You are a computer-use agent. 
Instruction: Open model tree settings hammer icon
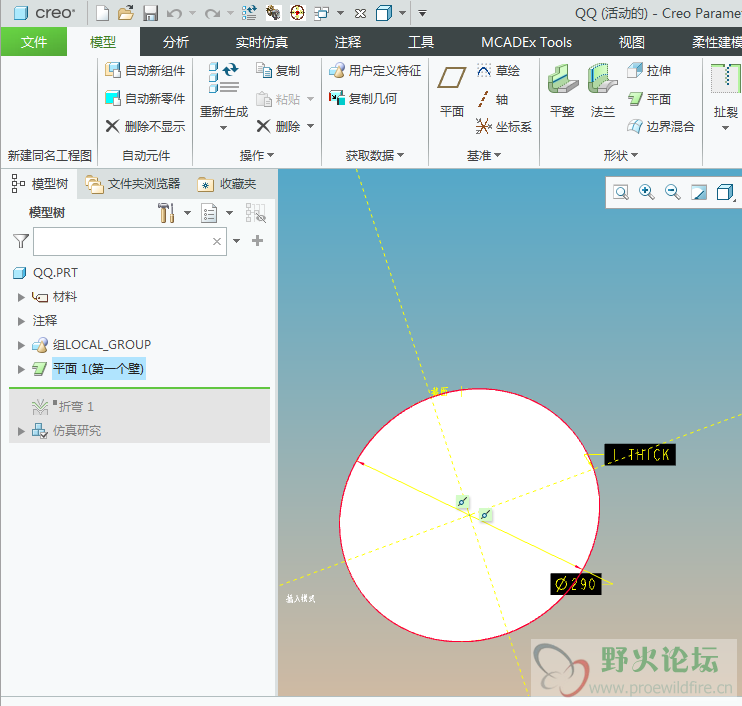(x=166, y=213)
